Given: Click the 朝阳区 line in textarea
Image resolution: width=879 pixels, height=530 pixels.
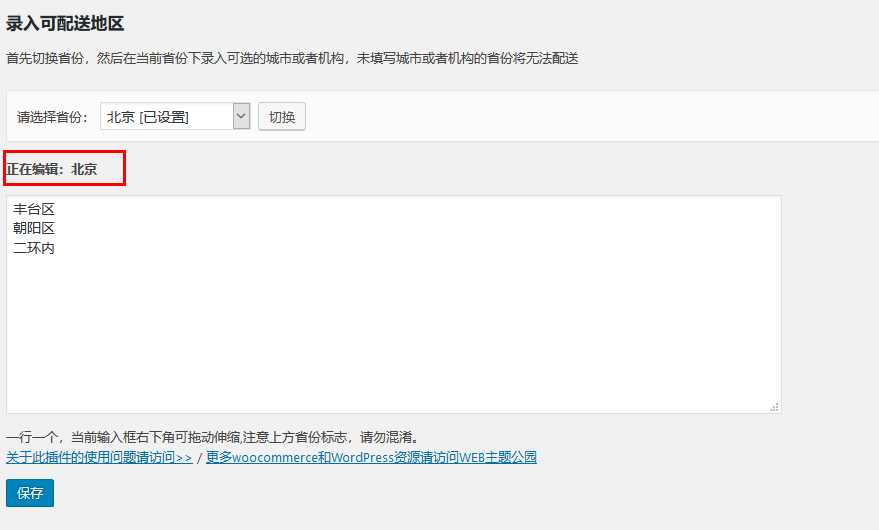Looking at the screenshot, I should coord(34,228).
